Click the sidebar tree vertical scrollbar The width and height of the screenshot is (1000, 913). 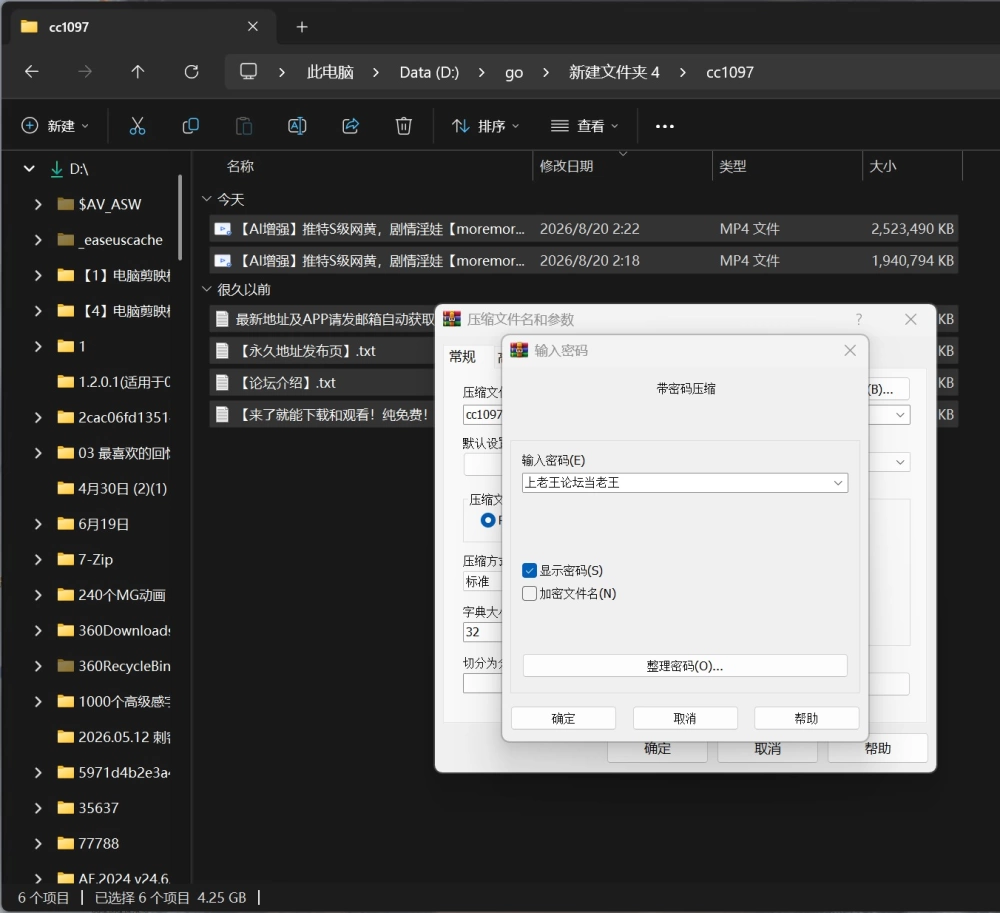click(180, 217)
